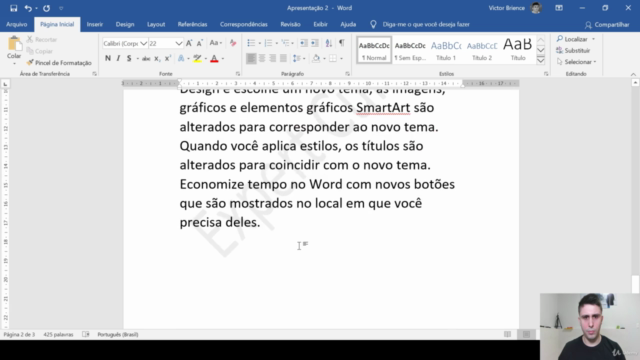
Task: Click the sort A-Z icon
Action: [x=329, y=43]
